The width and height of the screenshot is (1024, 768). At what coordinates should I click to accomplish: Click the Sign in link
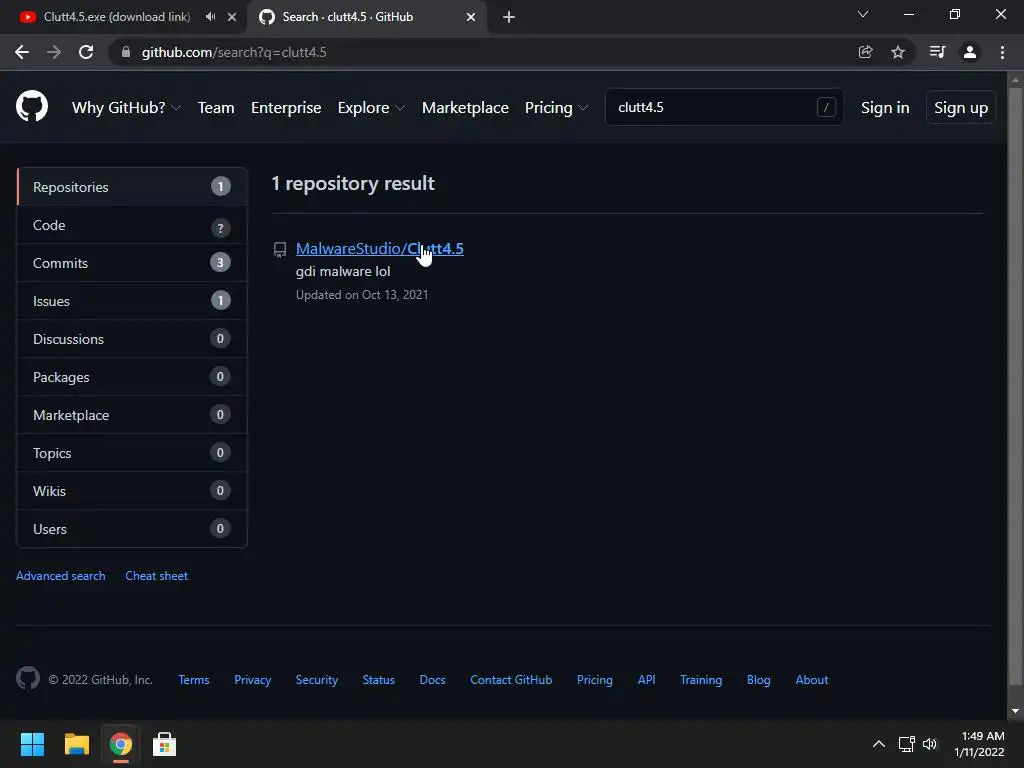pos(885,108)
